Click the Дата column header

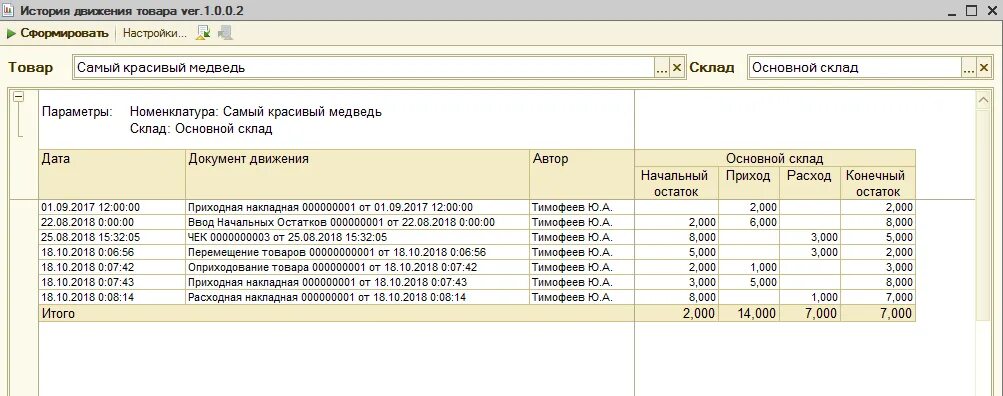point(112,174)
